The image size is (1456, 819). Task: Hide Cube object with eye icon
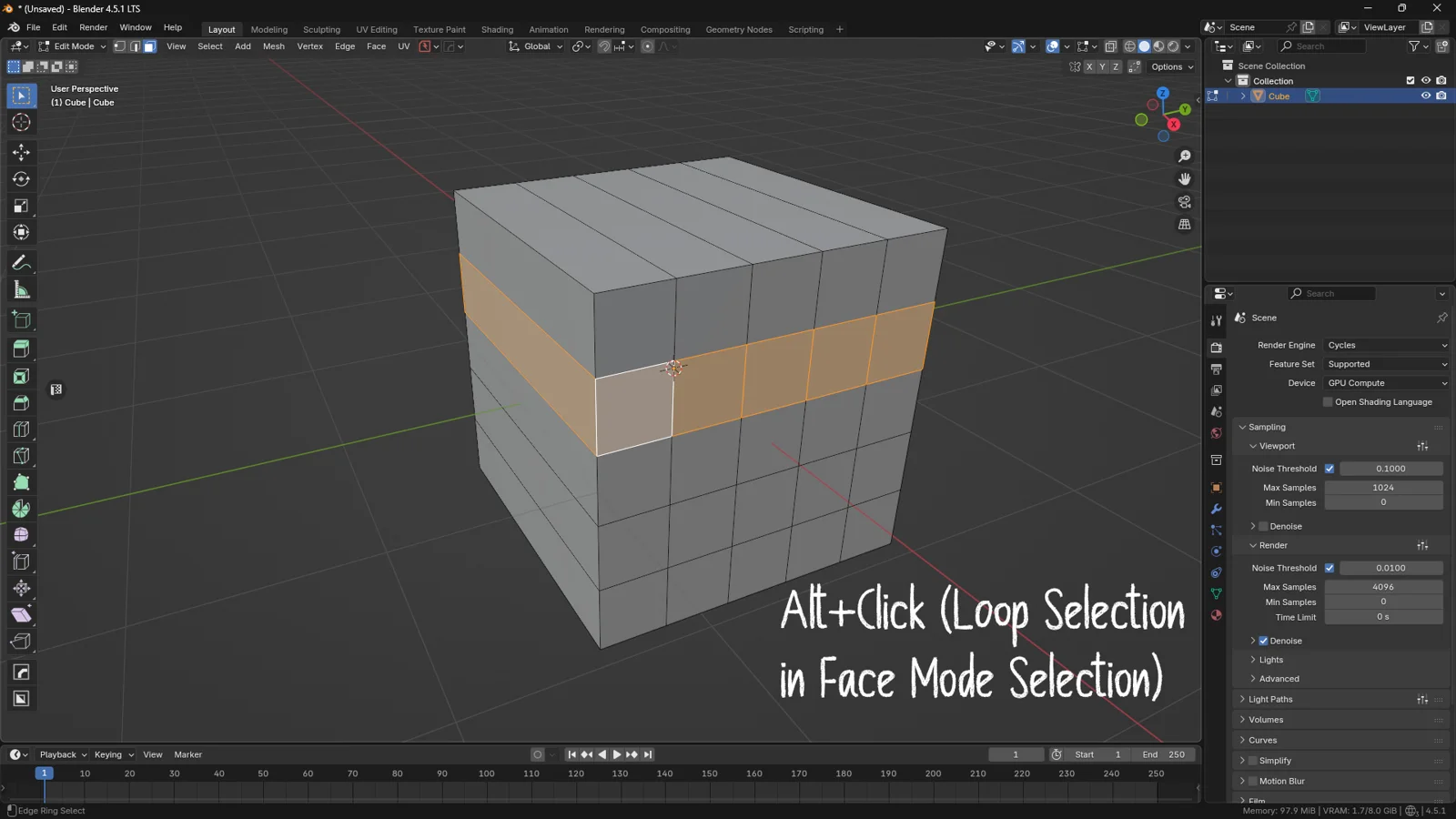[1426, 96]
